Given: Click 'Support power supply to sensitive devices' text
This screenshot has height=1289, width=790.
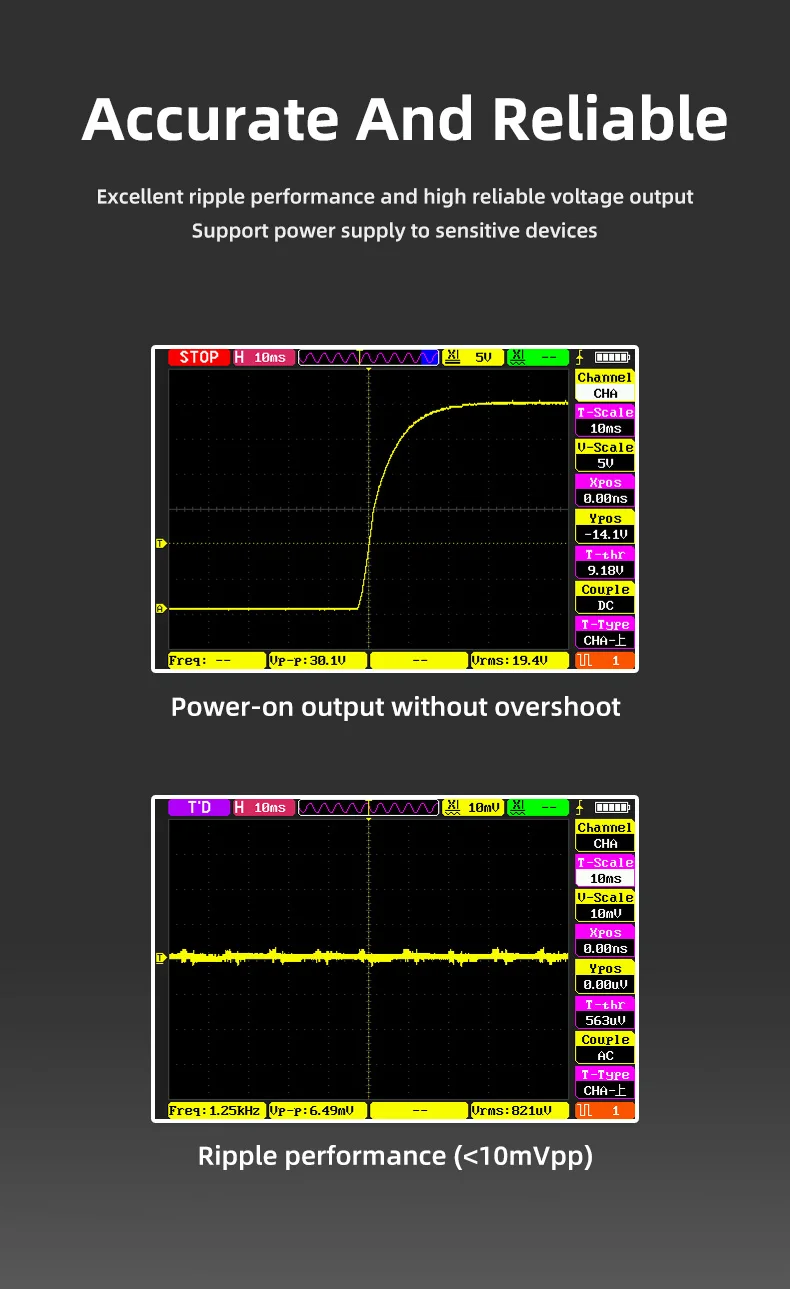Looking at the screenshot, I should [395, 231].
